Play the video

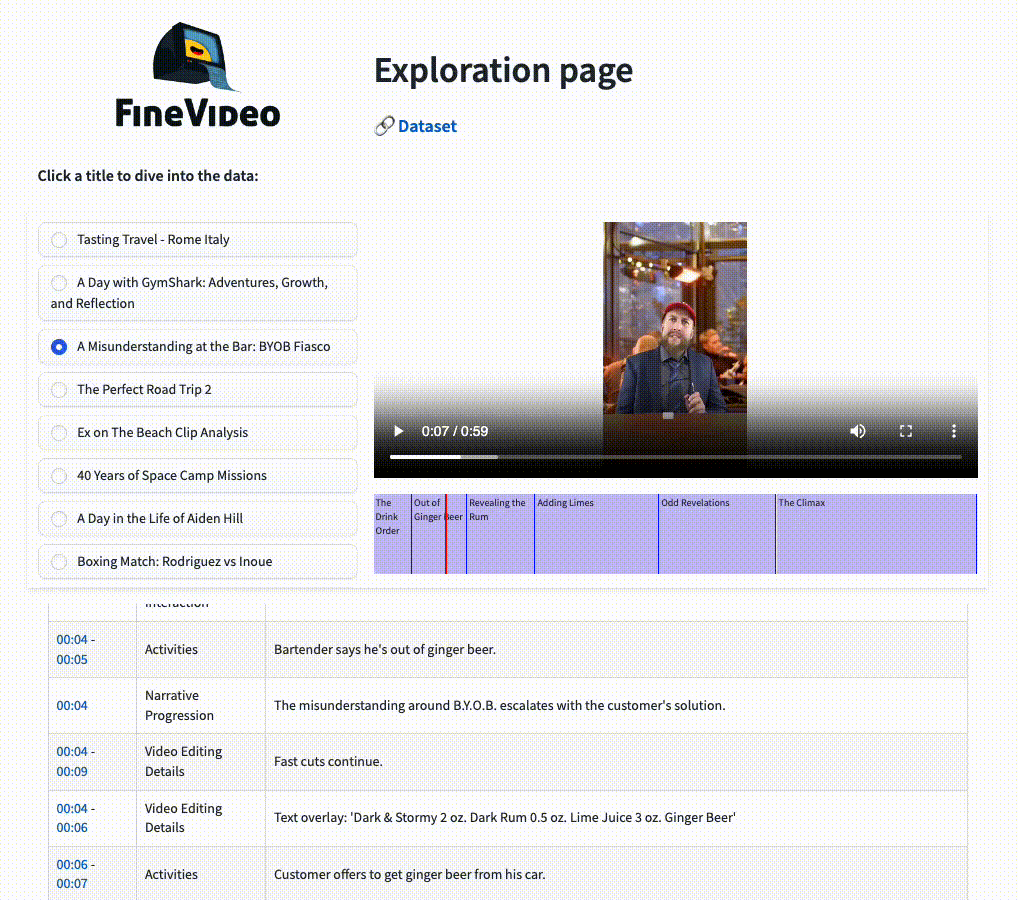click(x=398, y=430)
